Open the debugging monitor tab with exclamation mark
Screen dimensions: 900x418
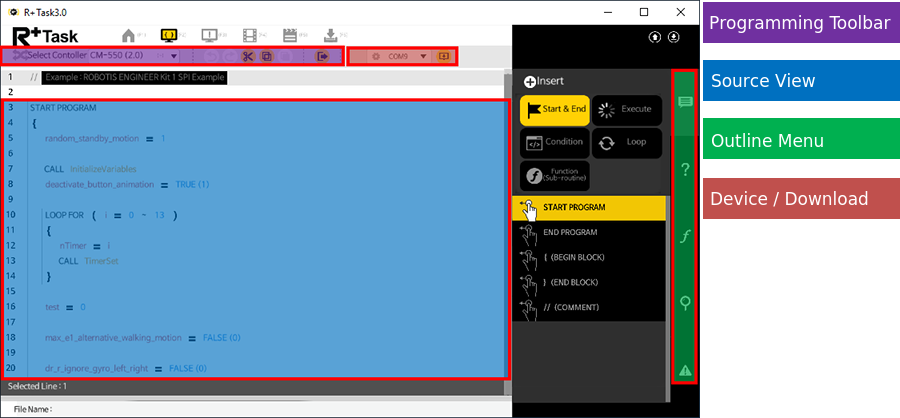coord(210,35)
